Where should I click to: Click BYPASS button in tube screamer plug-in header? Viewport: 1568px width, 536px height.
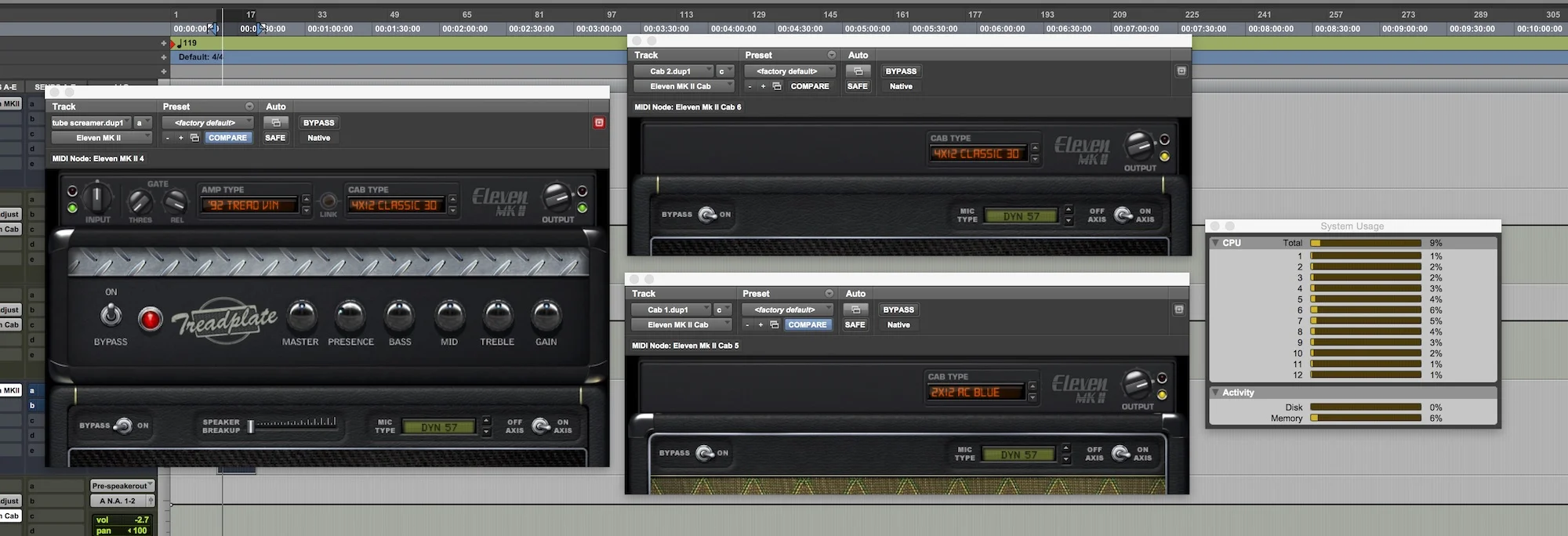tap(319, 122)
